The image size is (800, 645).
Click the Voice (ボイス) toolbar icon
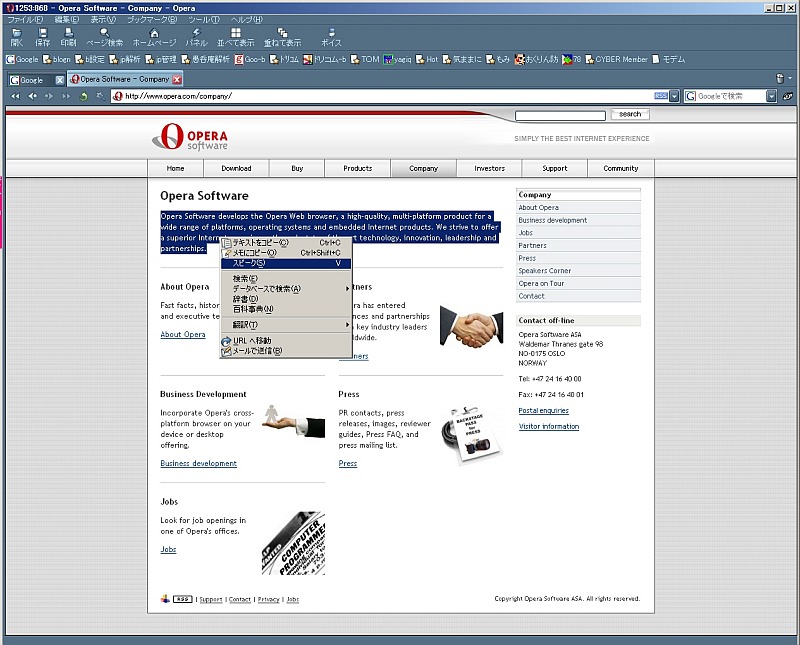[x=331, y=37]
